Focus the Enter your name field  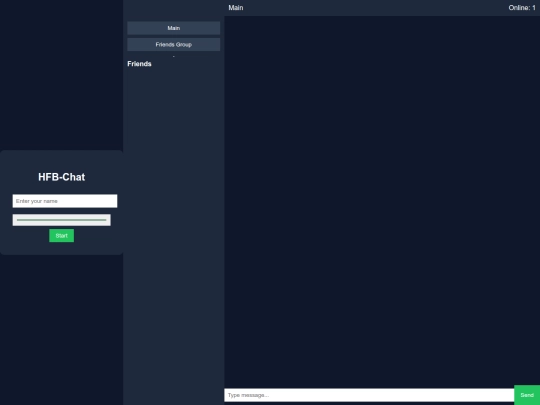pos(65,201)
